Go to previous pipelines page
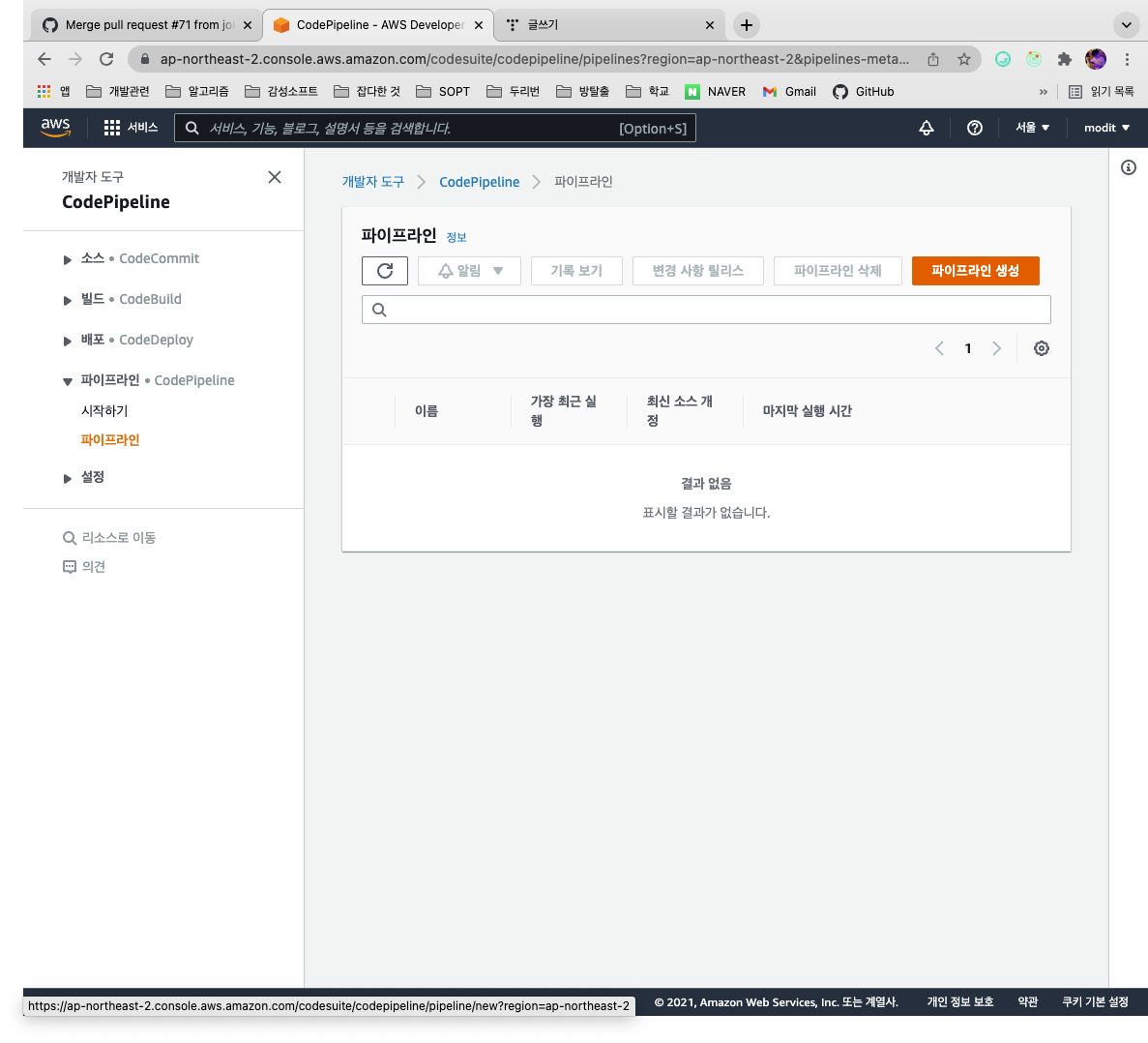Image resolution: width=1148 pixels, height=1043 pixels. pyautogui.click(x=939, y=348)
